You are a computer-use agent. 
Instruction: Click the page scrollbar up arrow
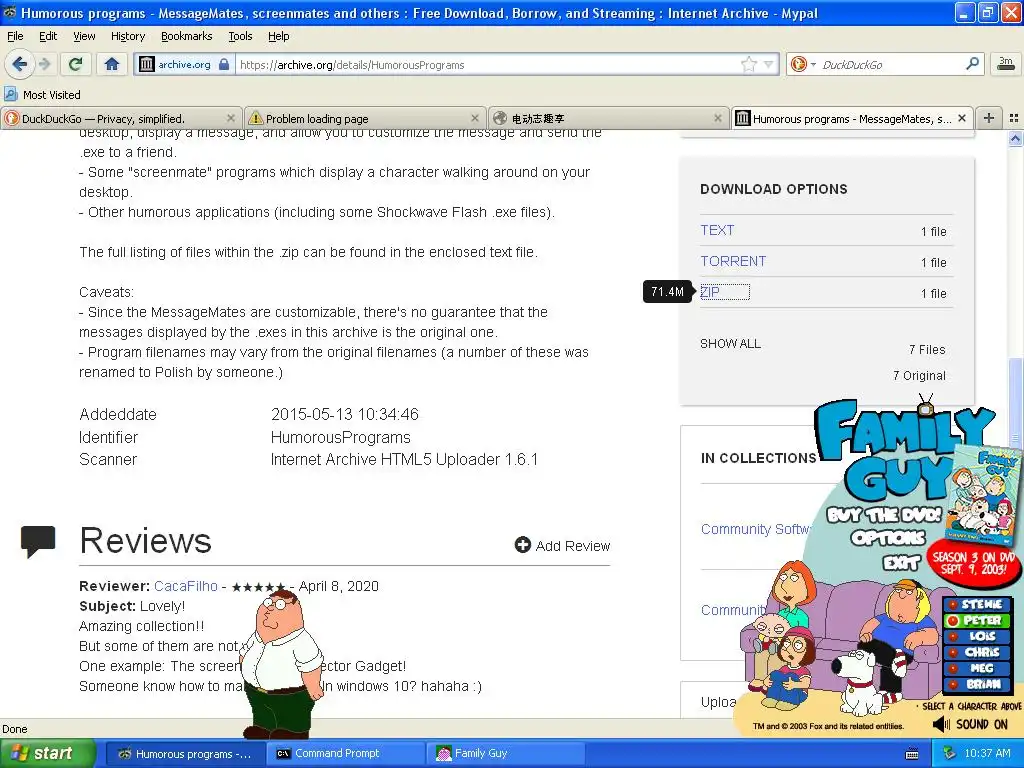[x=1015, y=138]
